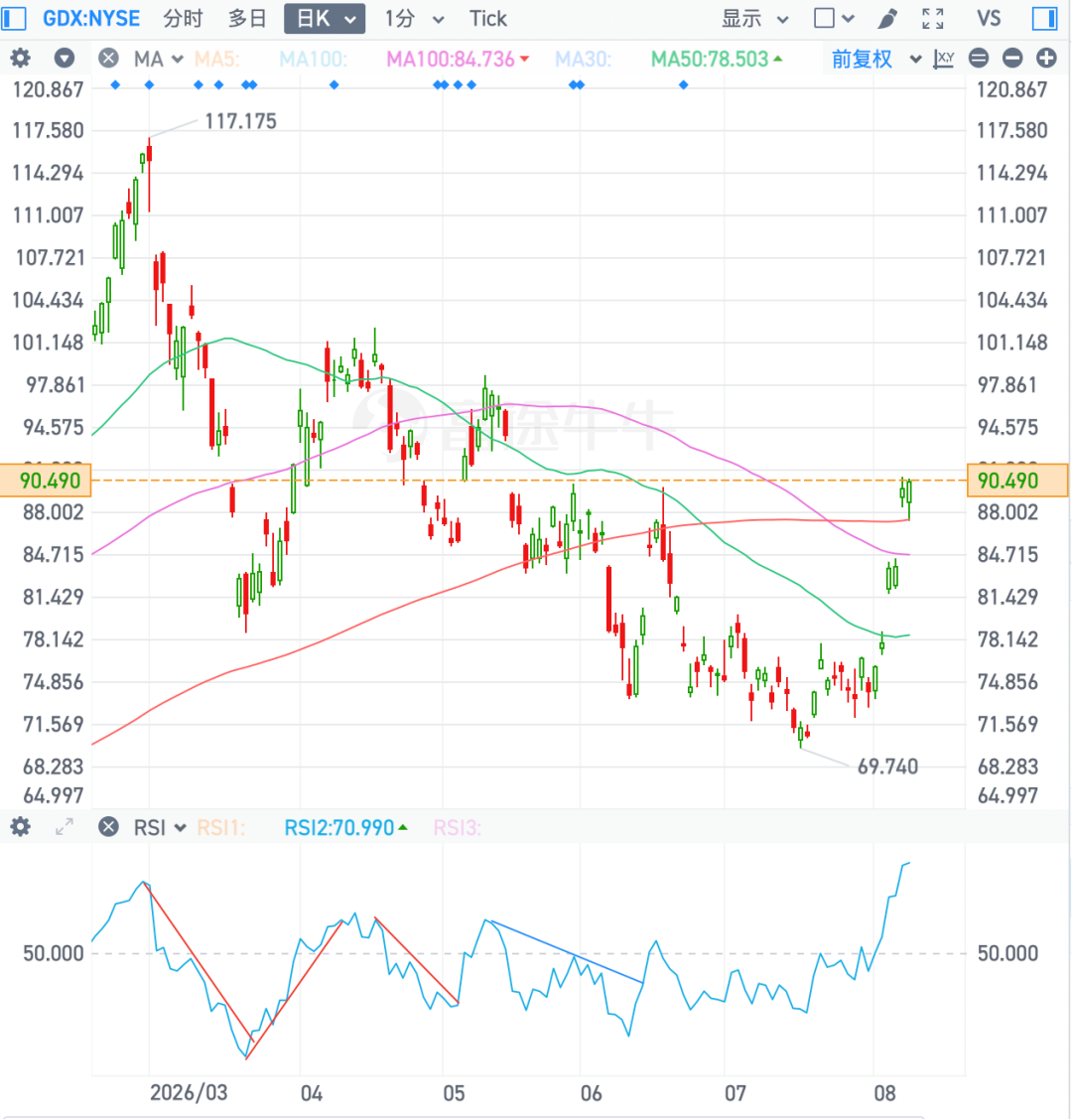Screen dimensions: 1072x1120
Task: Remove the MA indicator with its X
Action: [108, 58]
